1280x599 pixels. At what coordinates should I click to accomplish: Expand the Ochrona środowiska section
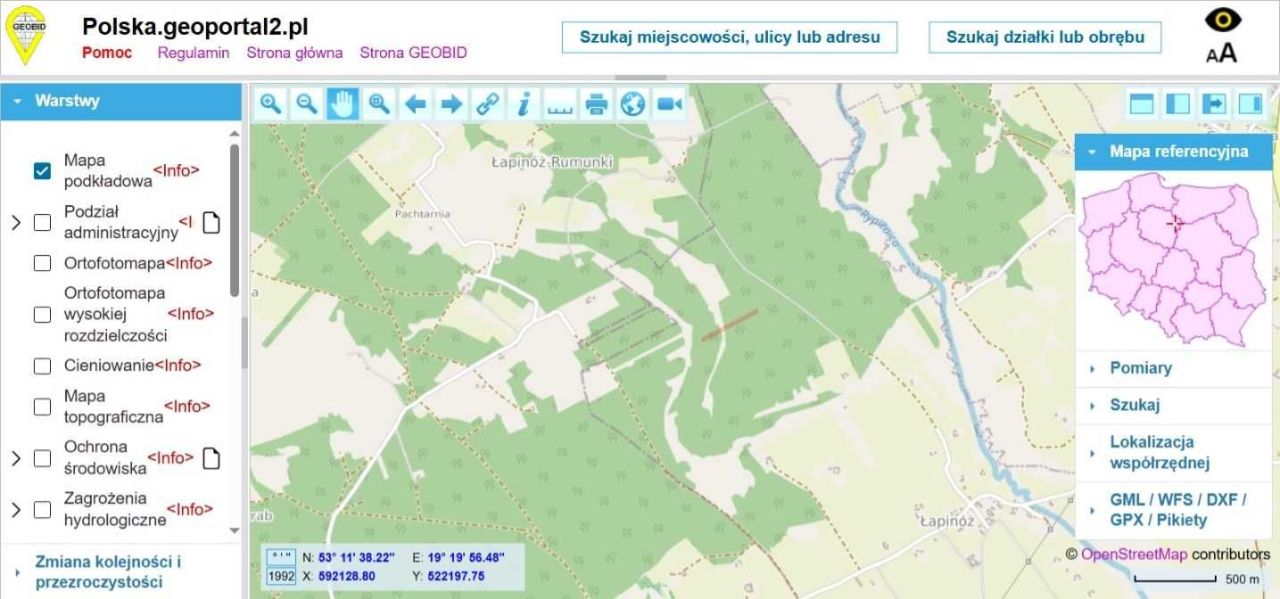(14, 458)
